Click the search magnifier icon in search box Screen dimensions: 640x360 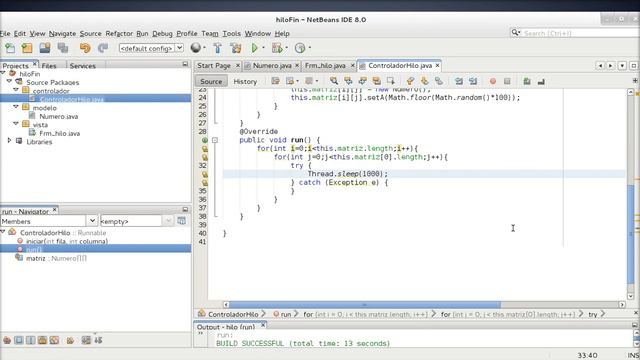tap(516, 33)
